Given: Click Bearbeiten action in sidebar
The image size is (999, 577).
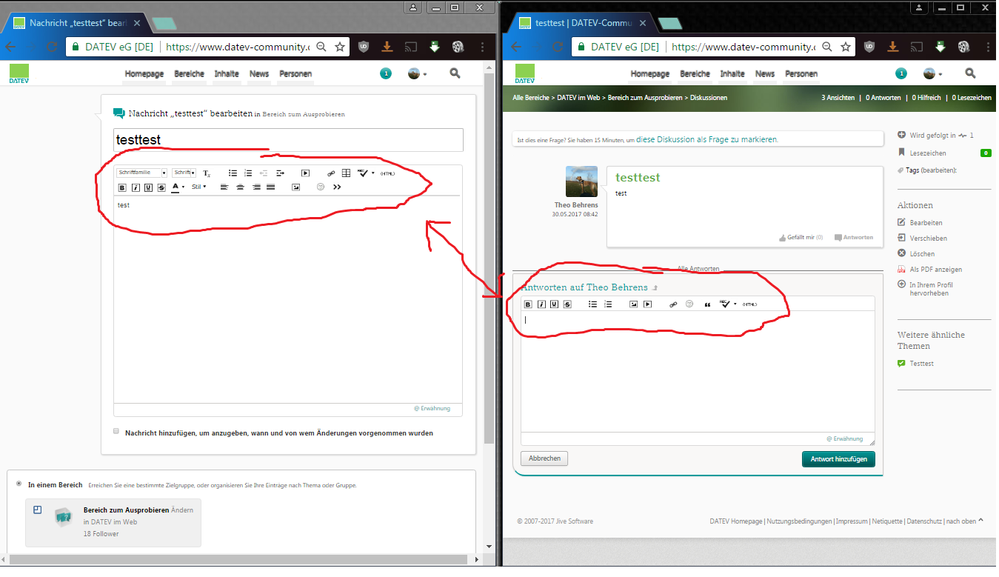Looking at the screenshot, I should (926, 222).
